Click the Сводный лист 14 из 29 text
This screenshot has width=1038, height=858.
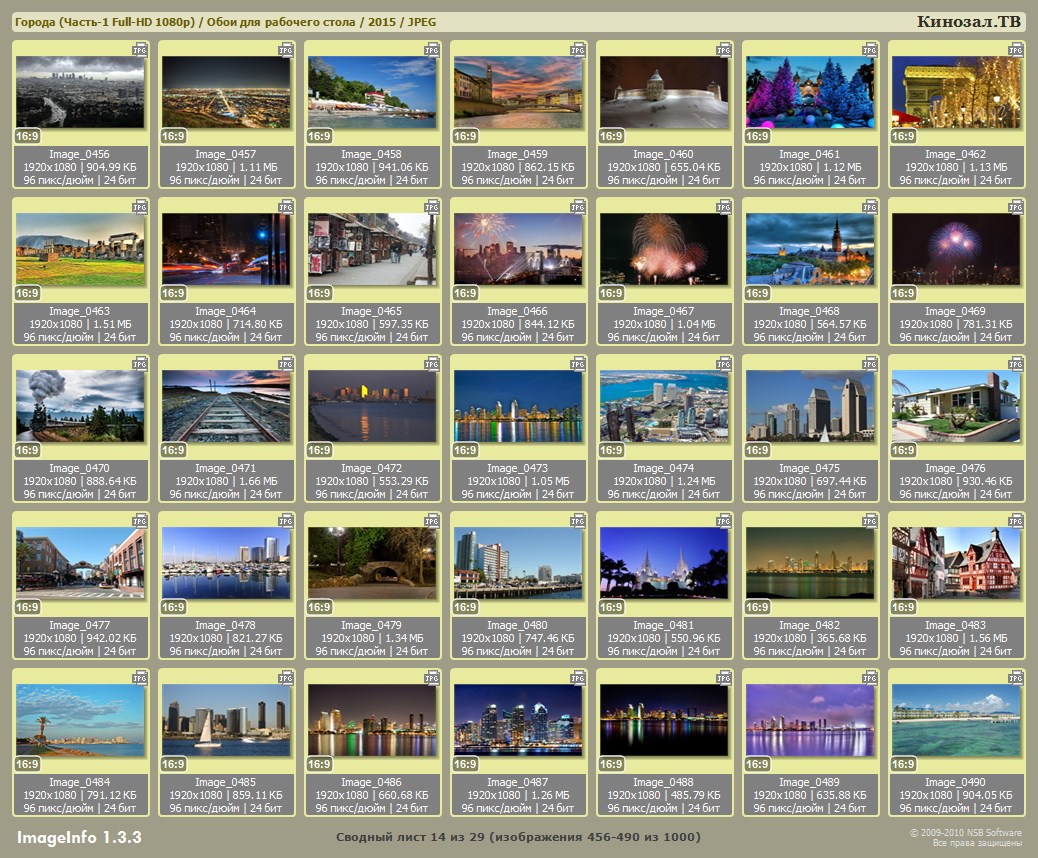tap(518, 837)
